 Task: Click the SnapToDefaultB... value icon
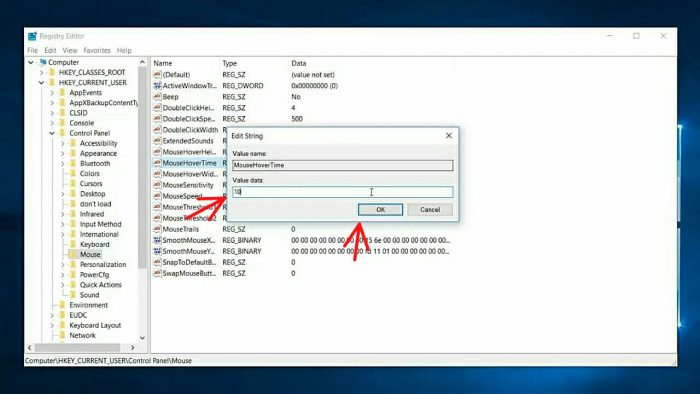157,262
